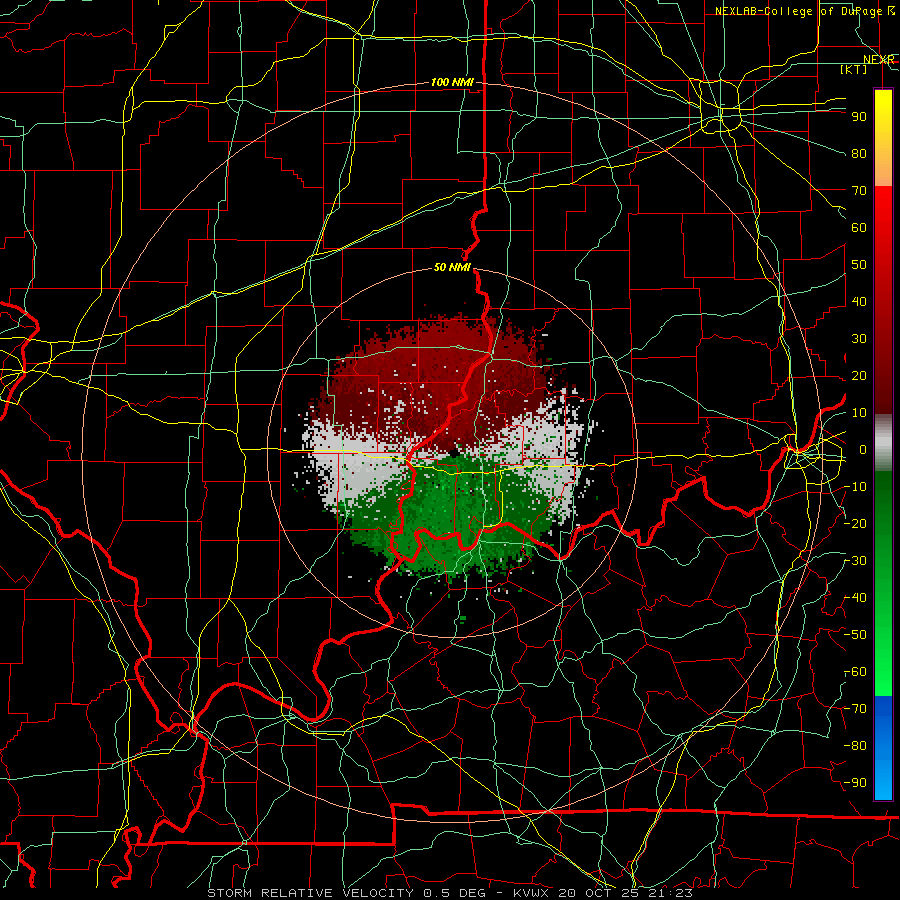
Task: Click the 21:23 timestamp in footer
Action: pos(676,893)
